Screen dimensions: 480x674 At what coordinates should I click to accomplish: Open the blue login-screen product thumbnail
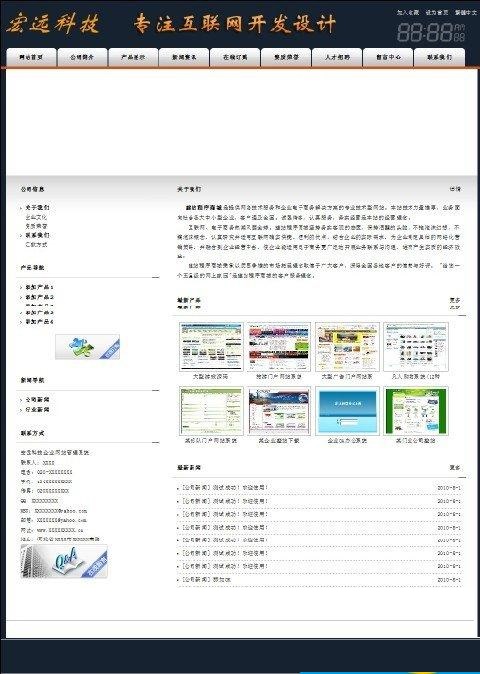[x=347, y=411]
